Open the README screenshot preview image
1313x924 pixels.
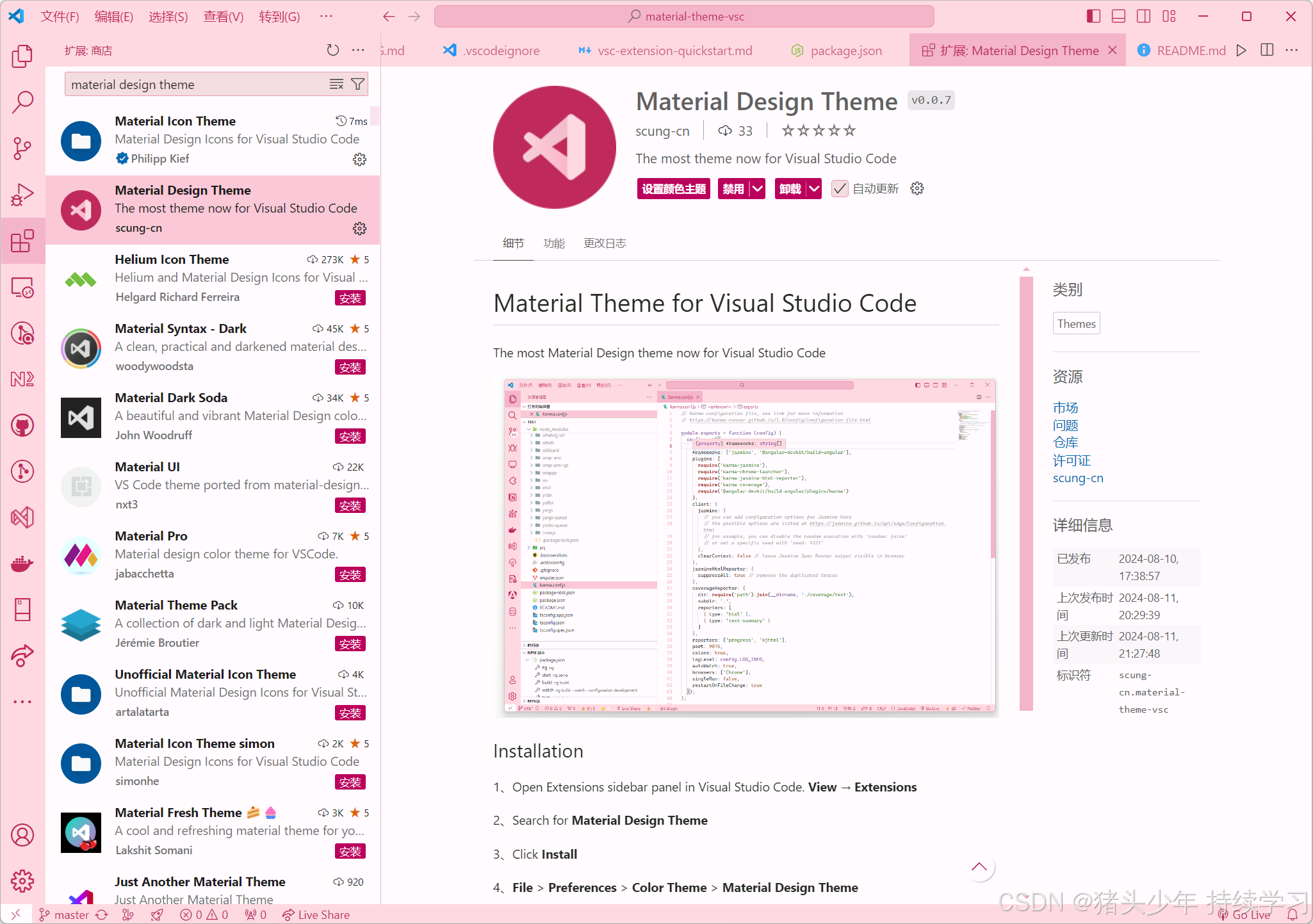[x=746, y=546]
